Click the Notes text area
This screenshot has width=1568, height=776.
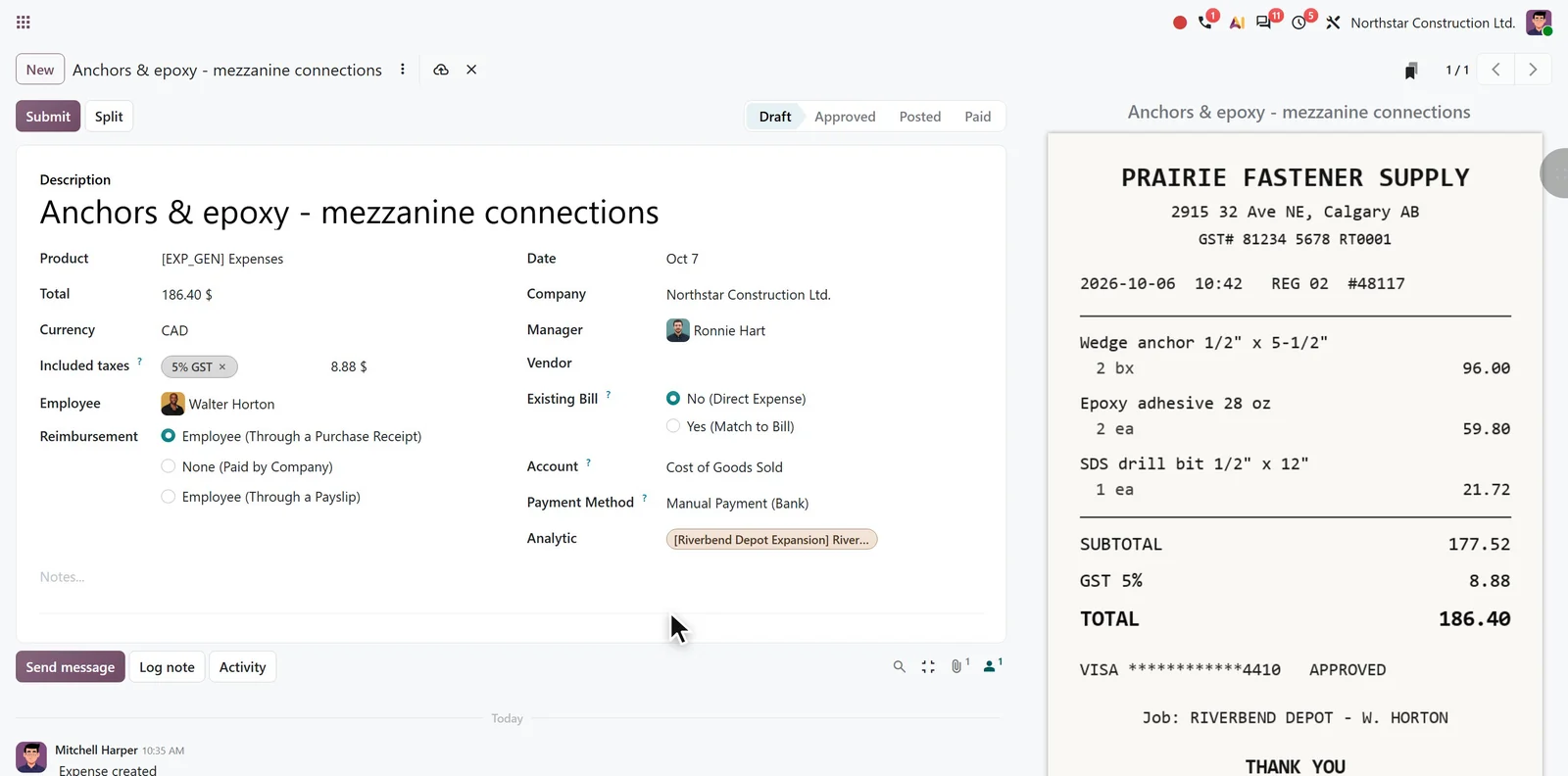point(512,577)
